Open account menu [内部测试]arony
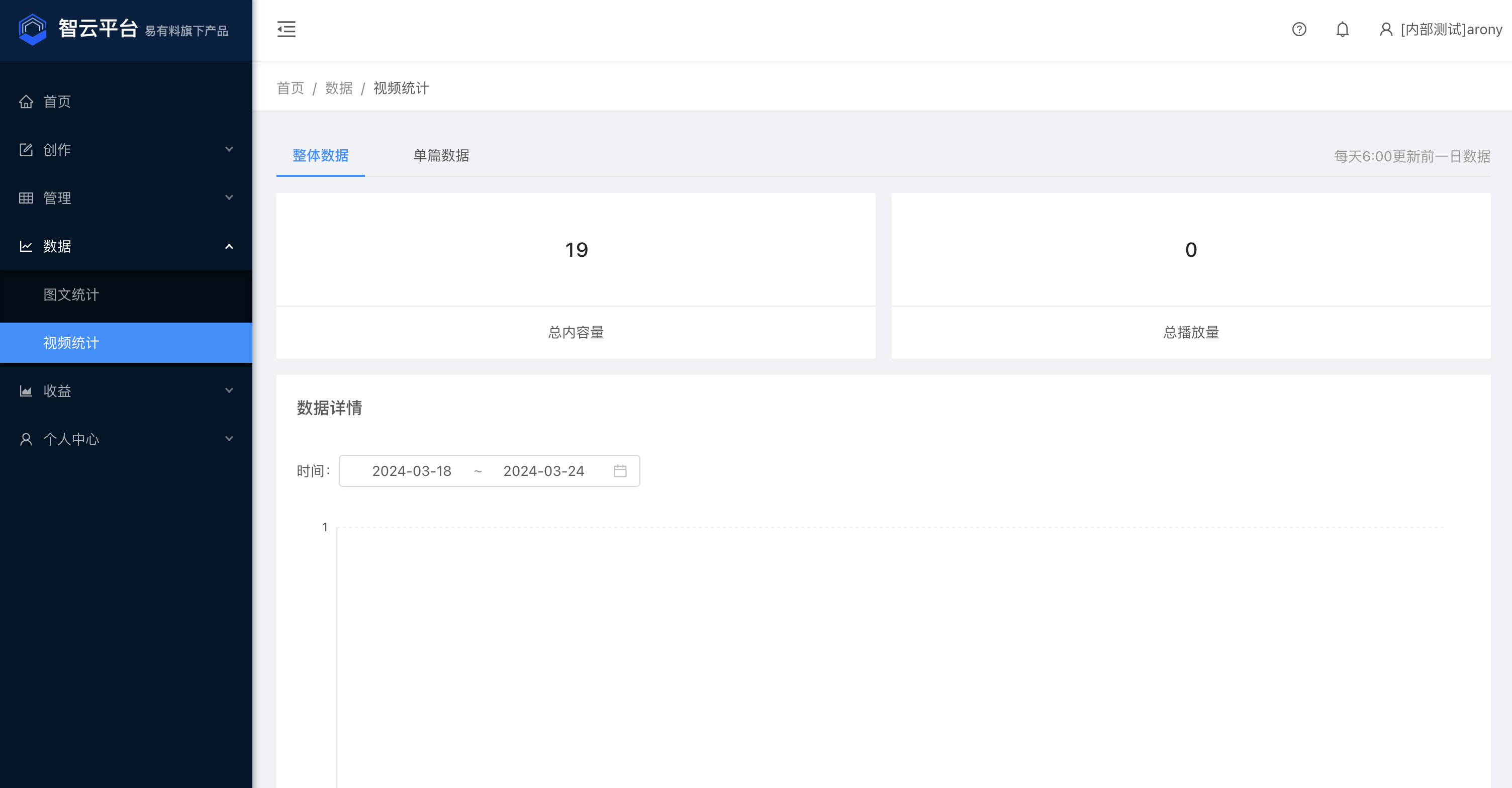This screenshot has width=1512, height=788. pyautogui.click(x=1441, y=29)
